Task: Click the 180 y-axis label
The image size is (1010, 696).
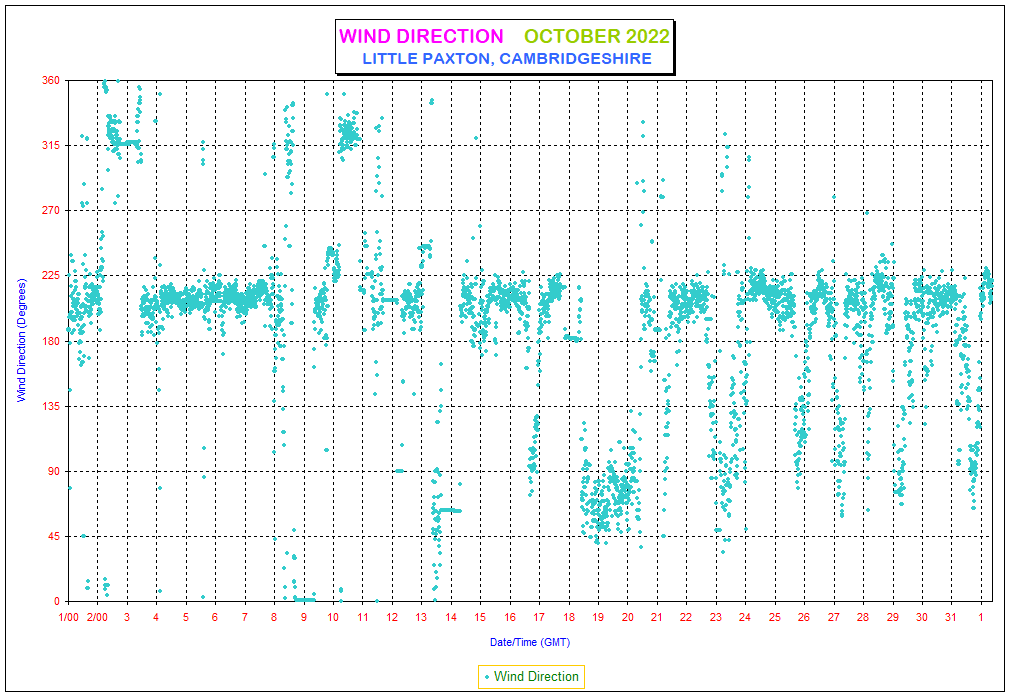Action: click(x=51, y=341)
